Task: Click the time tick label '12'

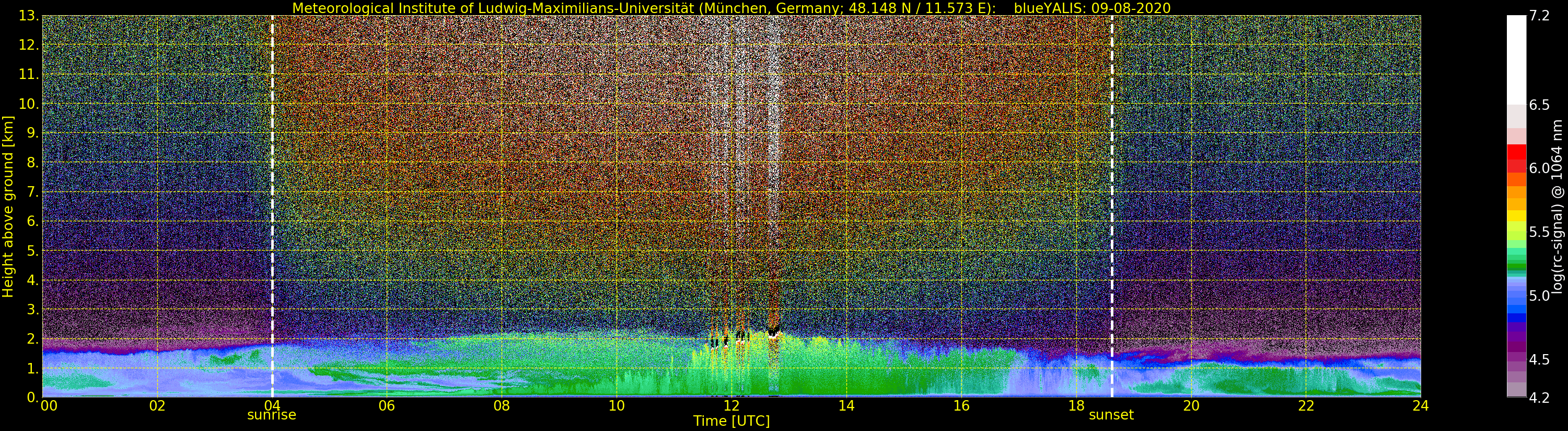Action: 731,405
